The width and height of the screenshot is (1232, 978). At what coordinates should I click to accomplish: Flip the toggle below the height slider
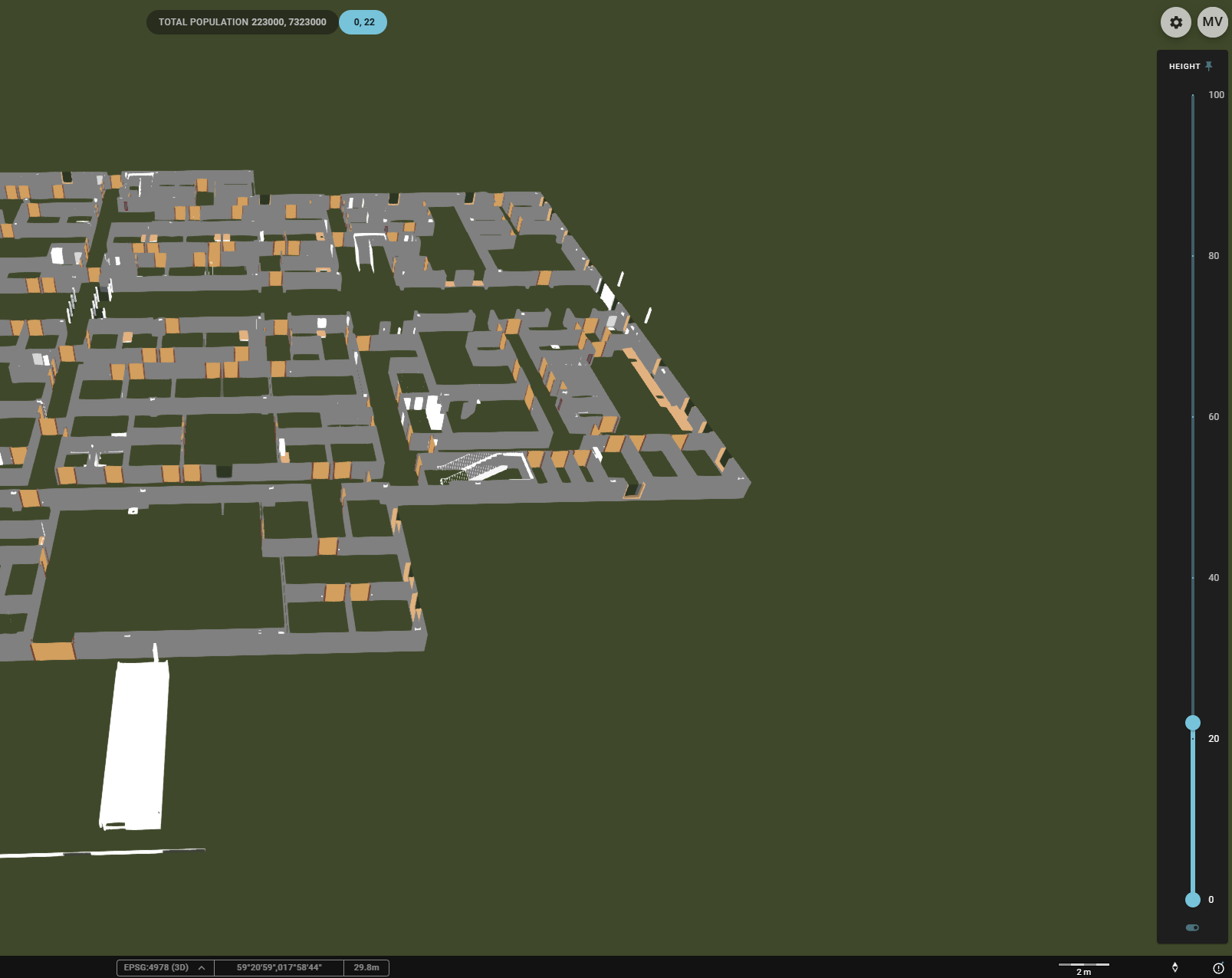click(1194, 926)
